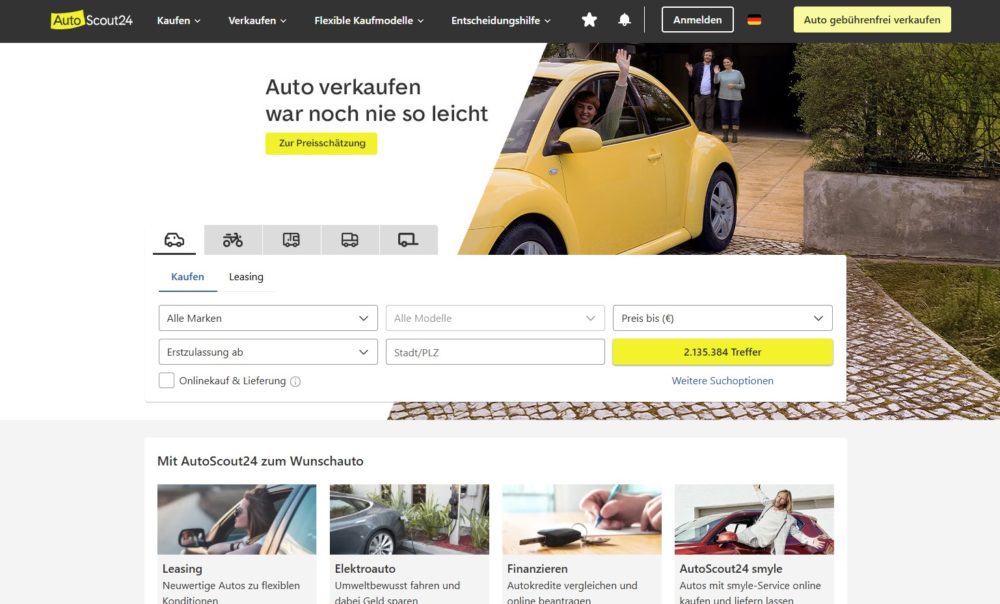This screenshot has width=1000, height=604.
Task: Click the Leasing card heading
Action: (182, 568)
